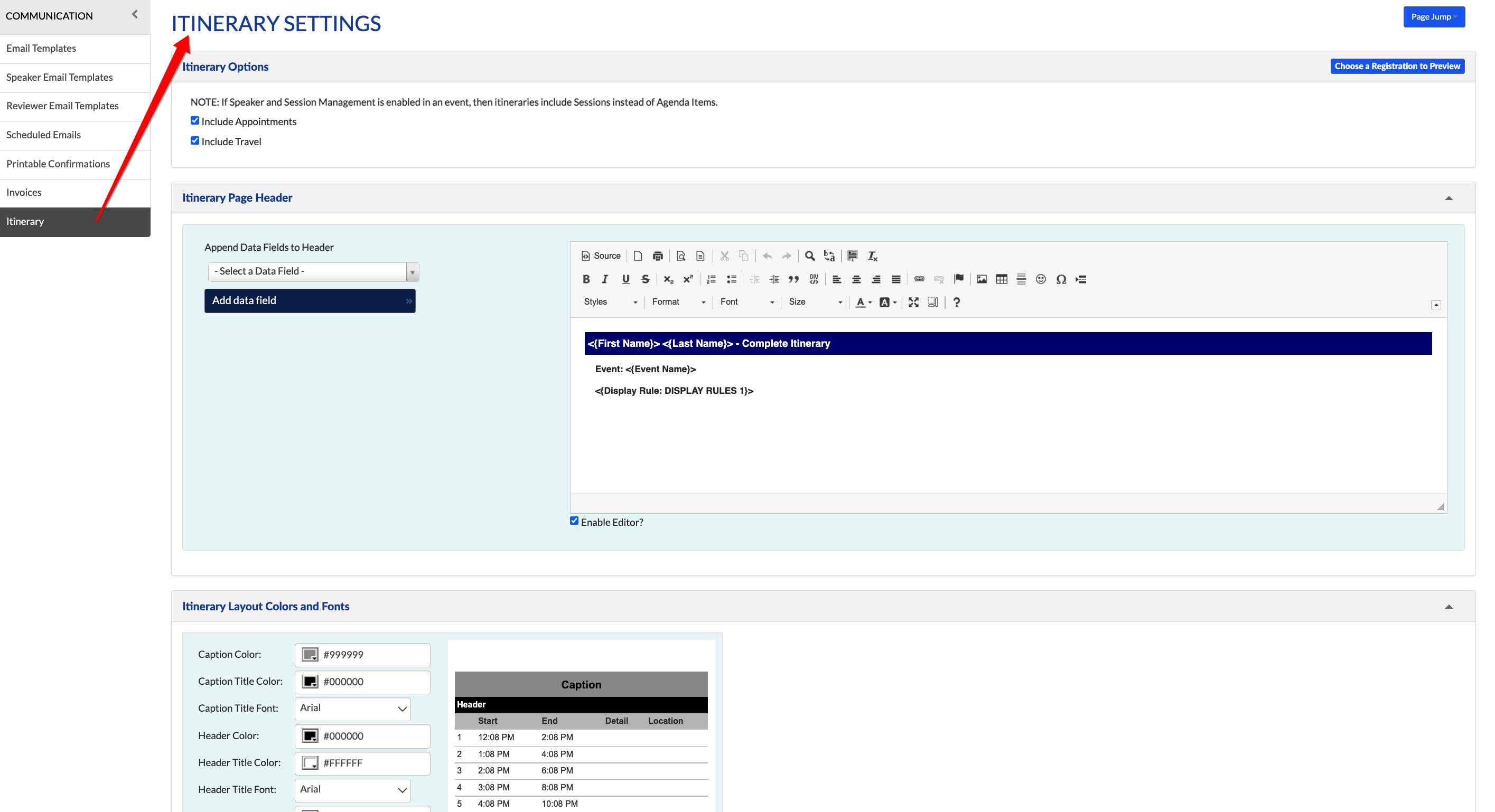
Task: Disable the Enable Editor checkbox
Action: 574,521
